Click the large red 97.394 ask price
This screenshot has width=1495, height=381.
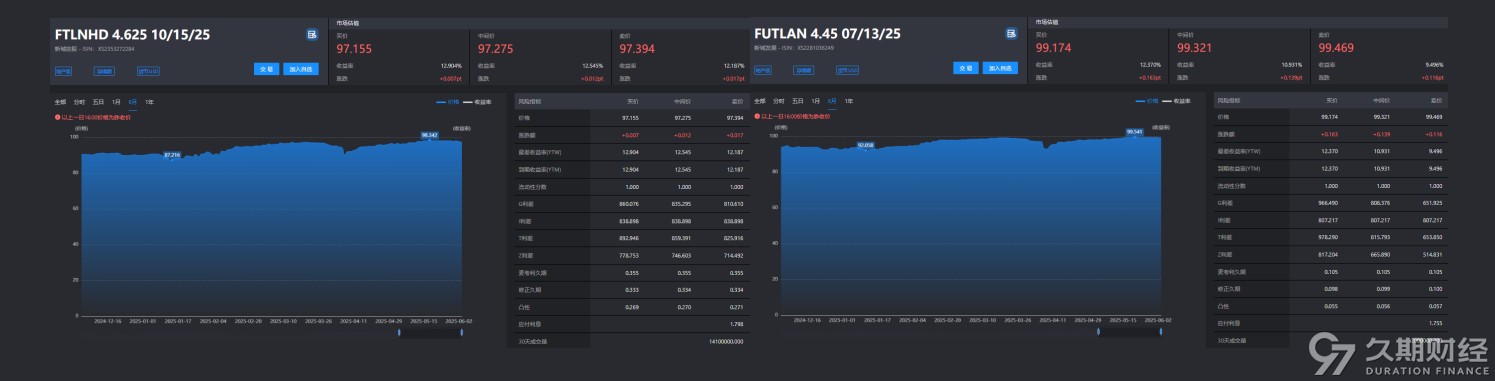point(637,48)
